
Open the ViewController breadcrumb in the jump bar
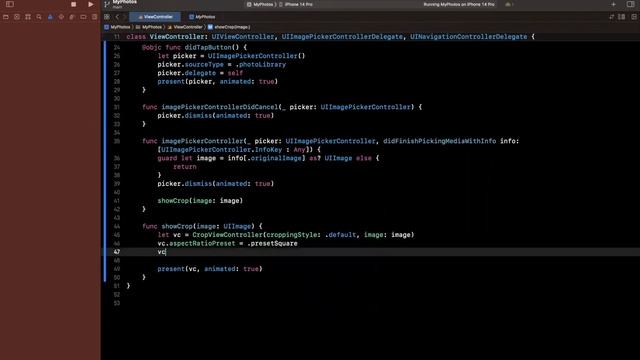point(185,27)
